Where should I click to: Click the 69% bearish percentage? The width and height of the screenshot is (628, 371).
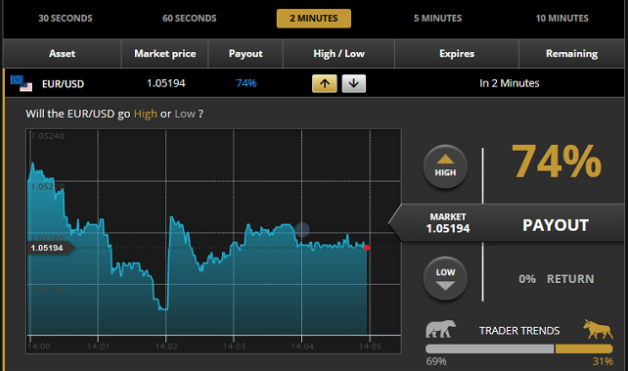coord(436,361)
